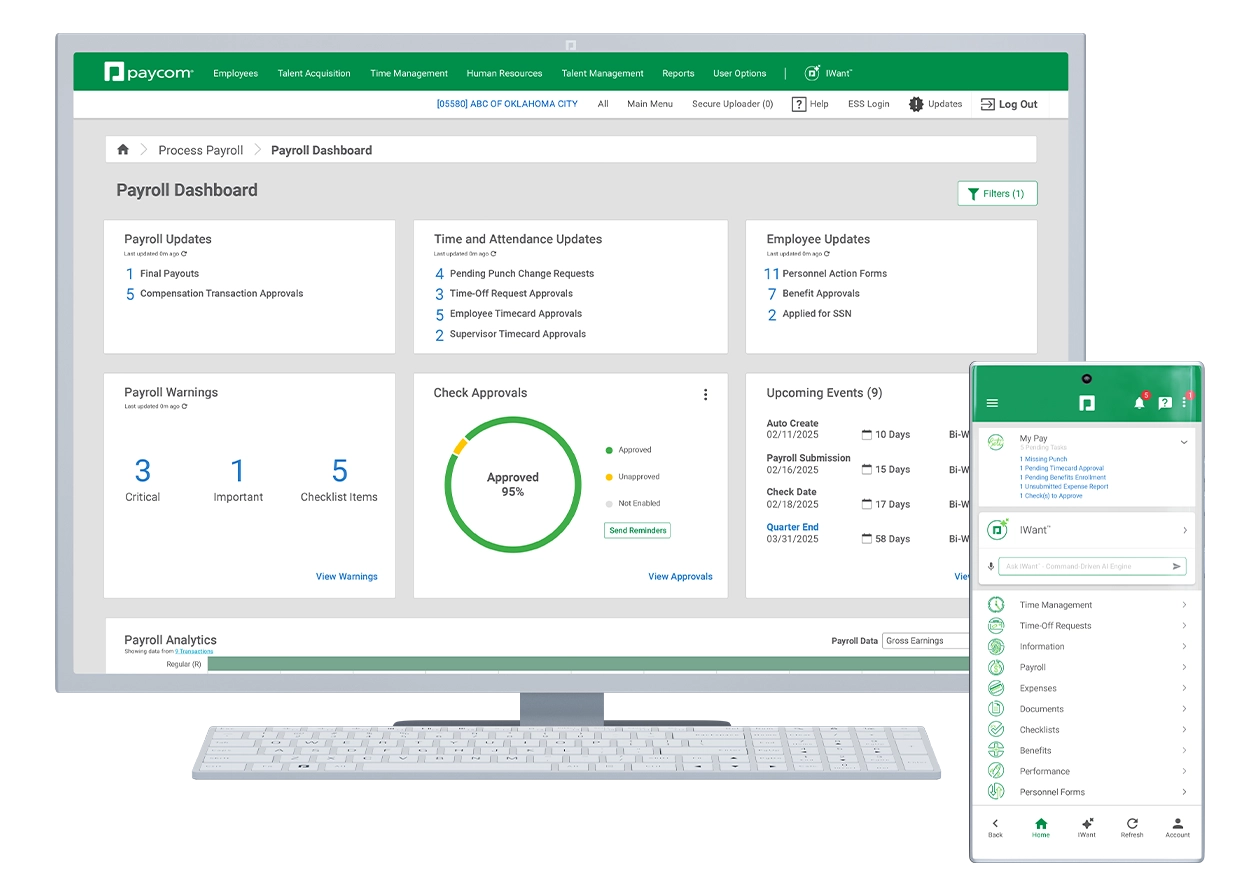This screenshot has height=896, width=1260.
Task: Open Updates in the desktop secondary bar
Action: tap(935, 104)
